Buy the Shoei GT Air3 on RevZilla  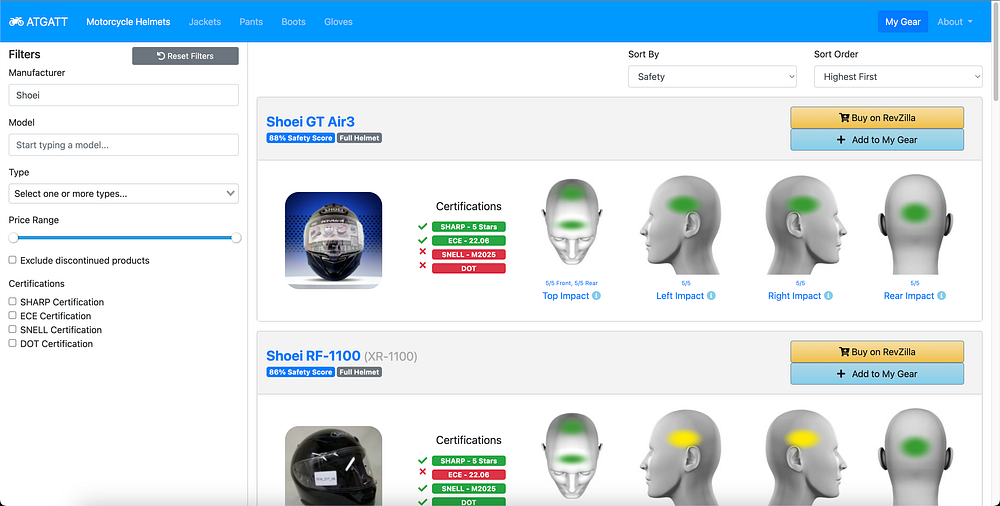point(877,117)
